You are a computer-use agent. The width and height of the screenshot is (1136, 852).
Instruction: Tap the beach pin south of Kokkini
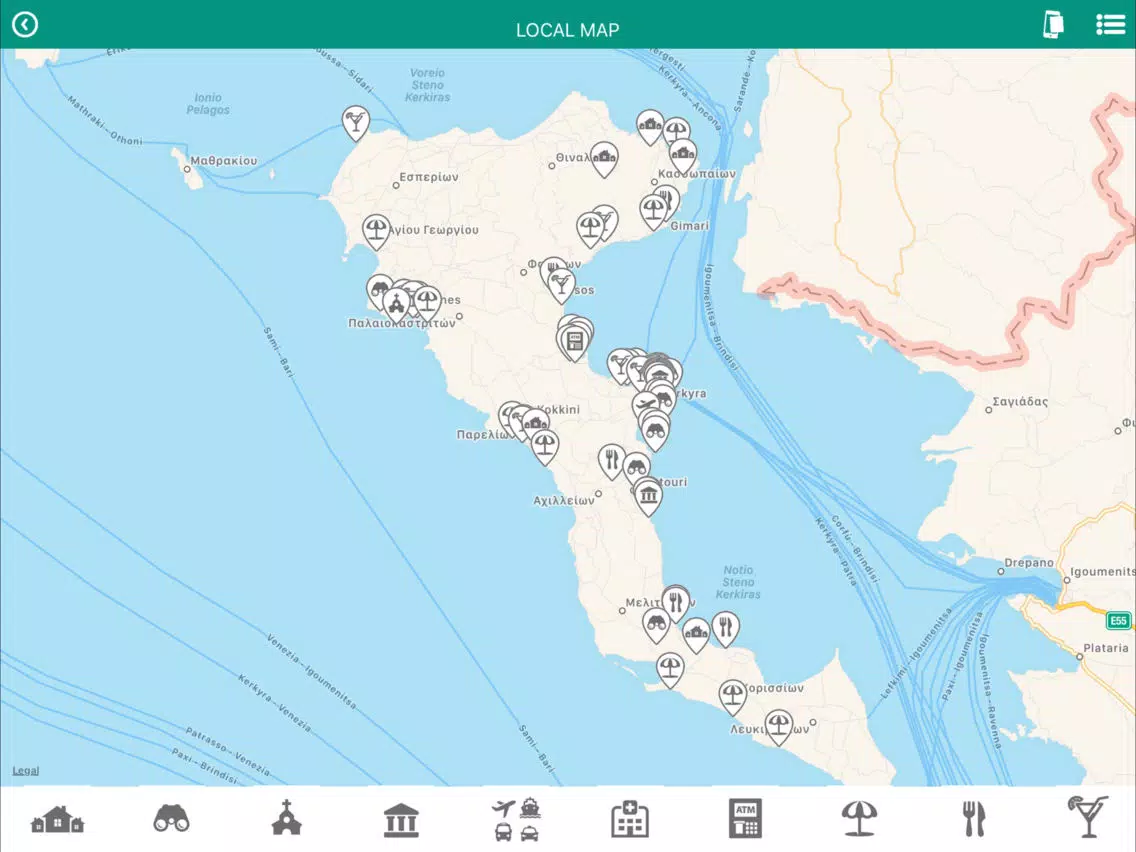[x=545, y=446]
